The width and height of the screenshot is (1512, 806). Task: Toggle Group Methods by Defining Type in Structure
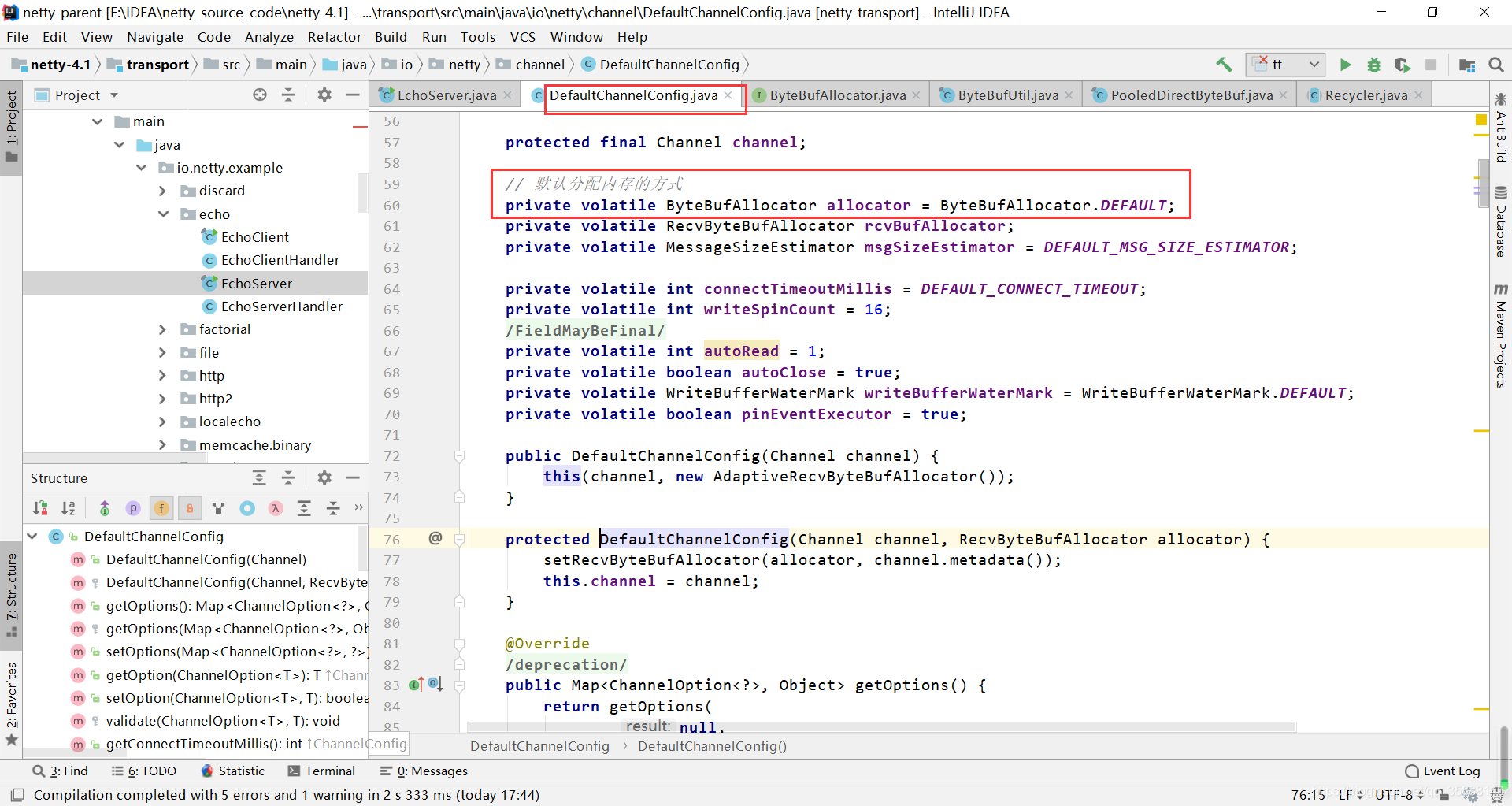tap(219, 508)
